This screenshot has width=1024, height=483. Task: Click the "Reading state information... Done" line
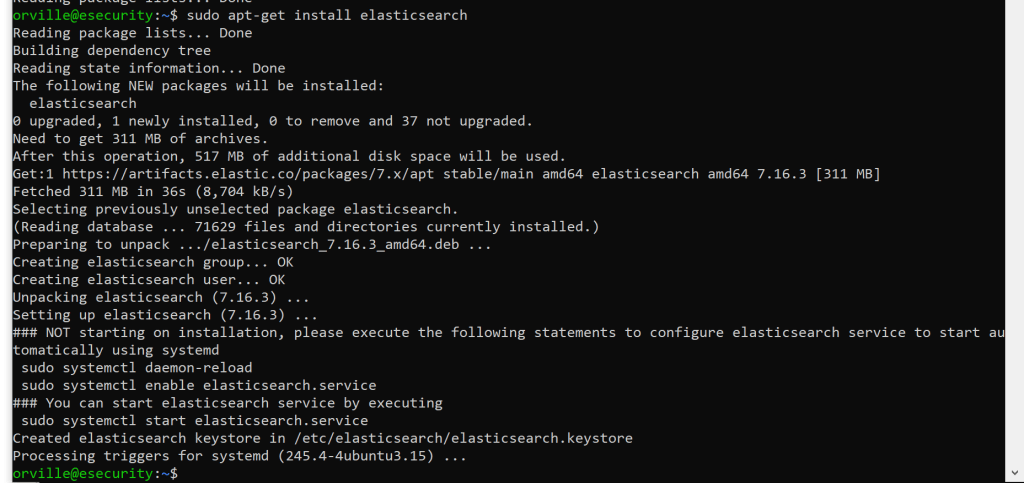point(148,68)
